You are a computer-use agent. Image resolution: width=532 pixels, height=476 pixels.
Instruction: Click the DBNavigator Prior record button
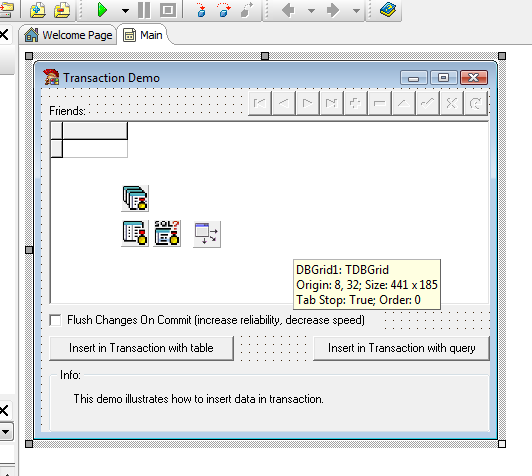284,103
